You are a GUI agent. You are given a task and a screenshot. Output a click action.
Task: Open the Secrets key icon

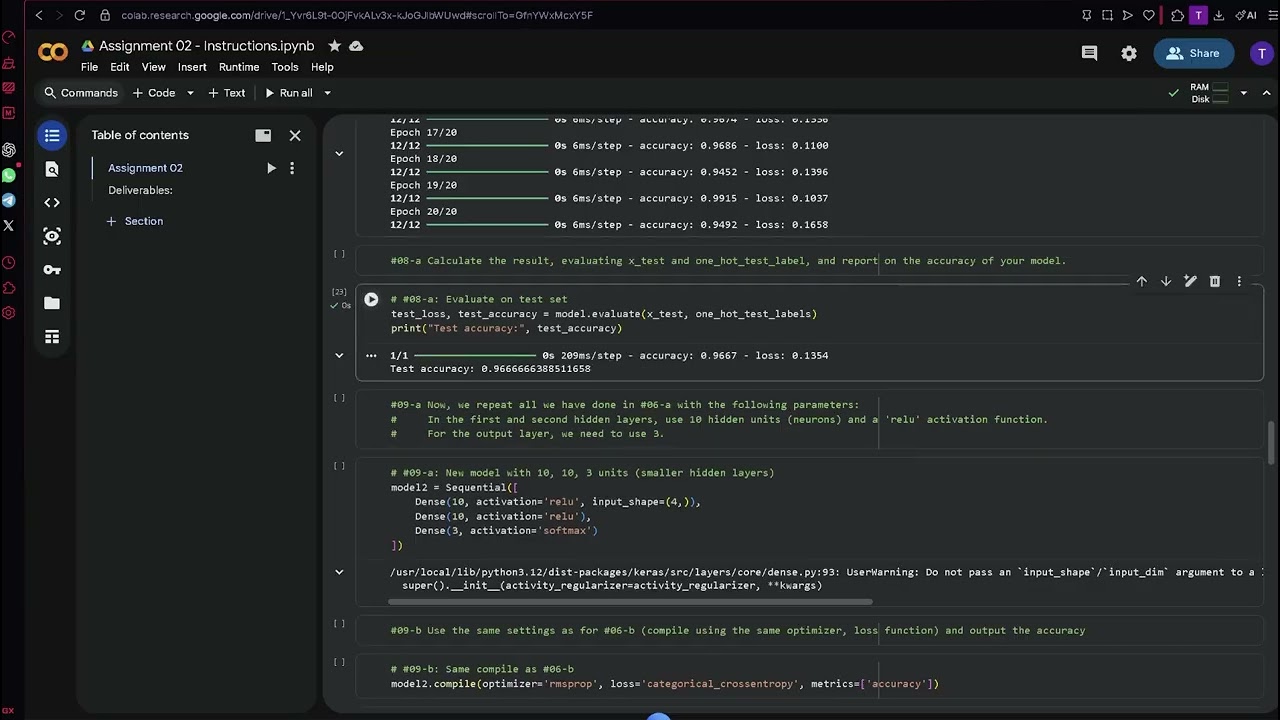pyautogui.click(x=52, y=270)
